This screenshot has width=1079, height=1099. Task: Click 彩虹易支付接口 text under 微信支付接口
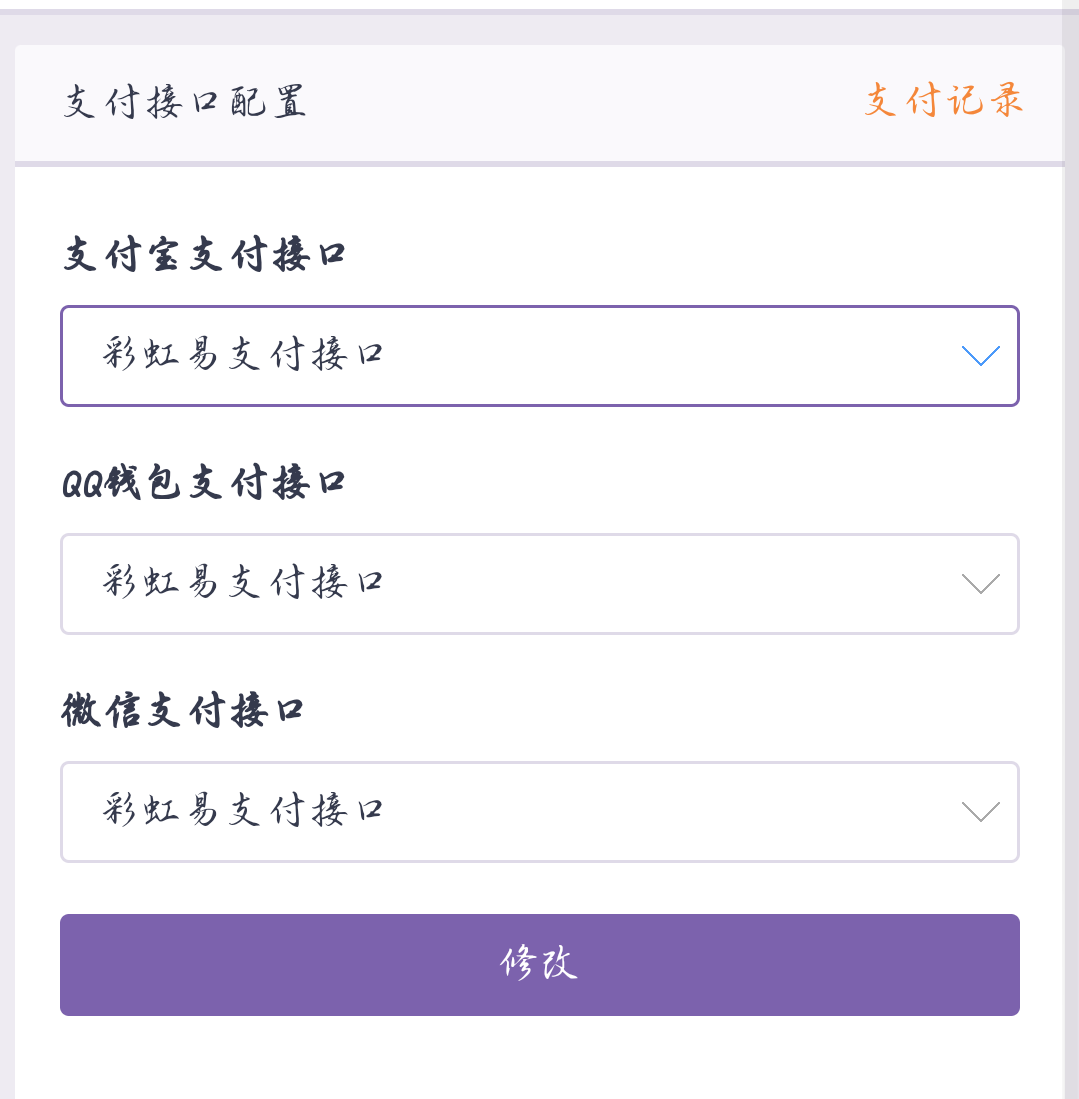(243, 811)
